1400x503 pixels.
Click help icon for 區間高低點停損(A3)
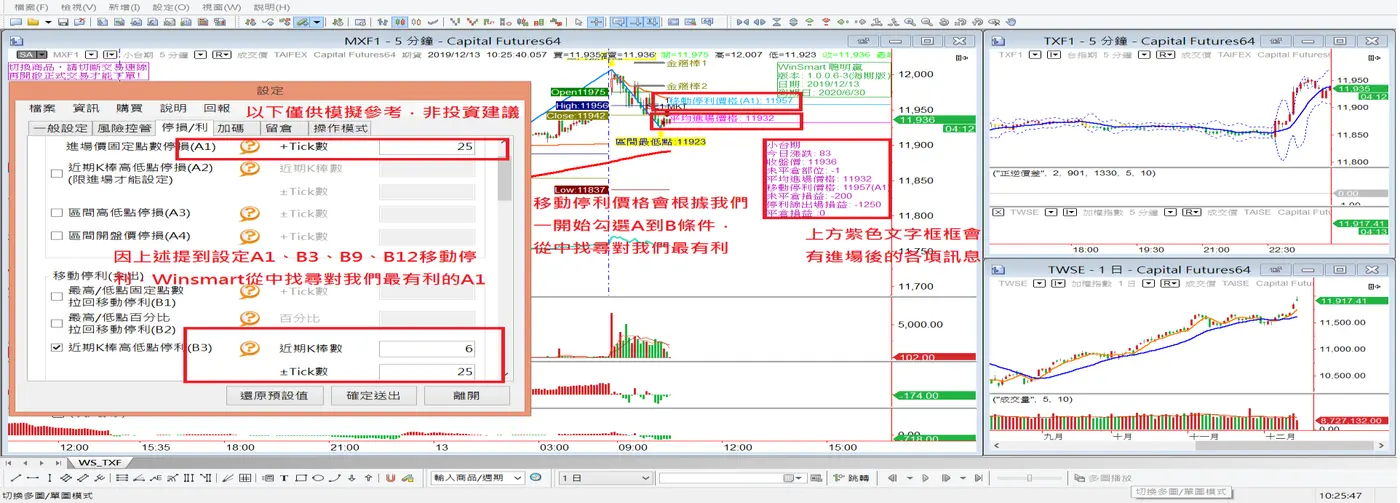[249, 213]
